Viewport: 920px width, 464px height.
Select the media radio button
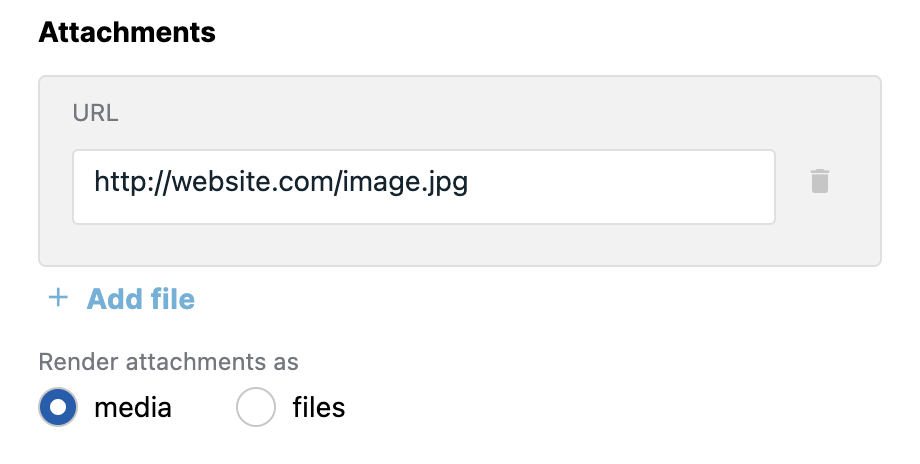pyautogui.click(x=58, y=407)
